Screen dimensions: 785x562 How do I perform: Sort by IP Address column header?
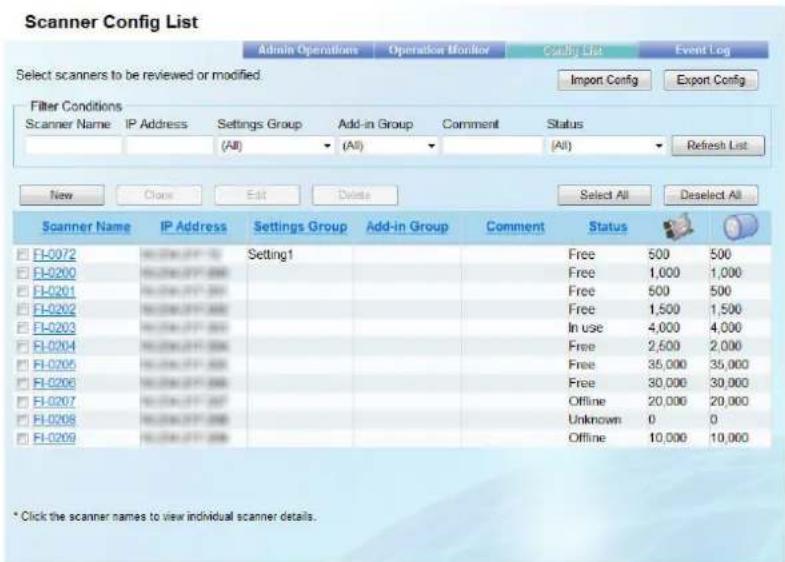tap(193, 227)
